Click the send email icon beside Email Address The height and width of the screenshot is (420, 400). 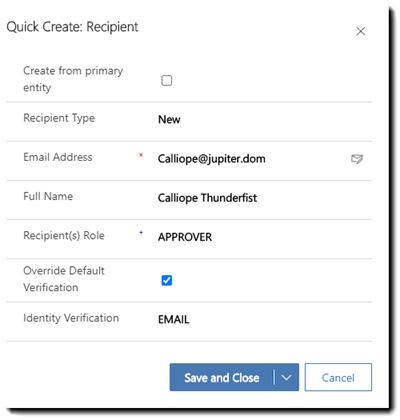click(357, 159)
